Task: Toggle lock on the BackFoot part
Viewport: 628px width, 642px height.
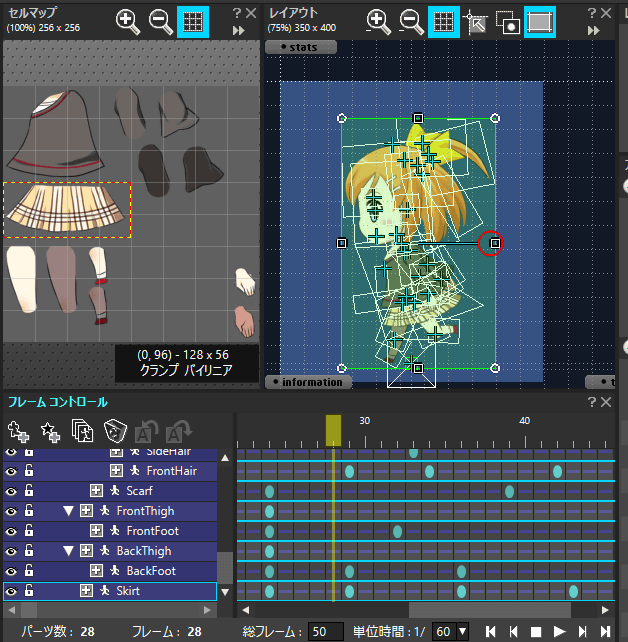Action: (x=29, y=570)
